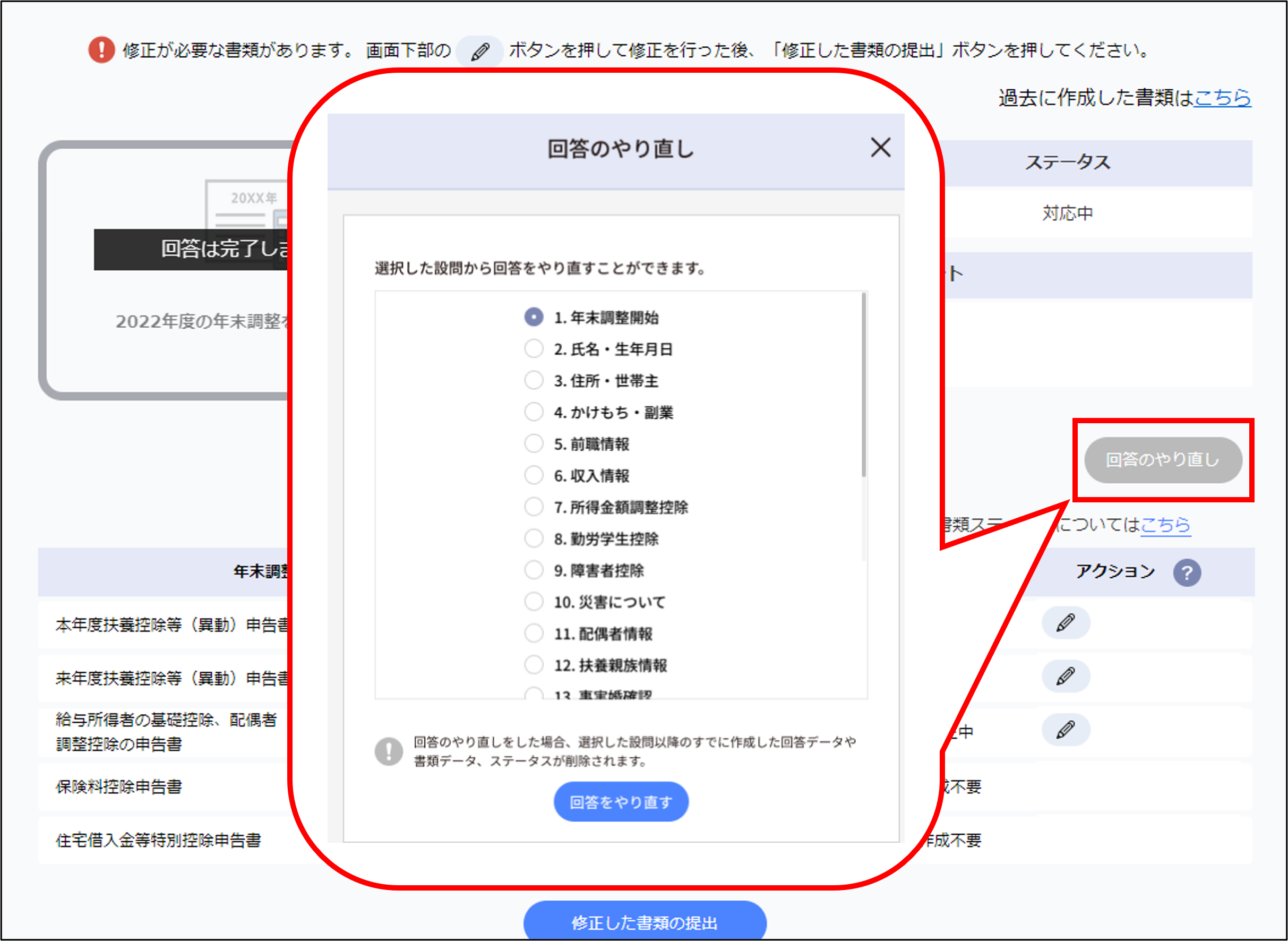Screen dimensions: 1288x941
Task: Choose option 6. 収入情報
Action: click(534, 475)
